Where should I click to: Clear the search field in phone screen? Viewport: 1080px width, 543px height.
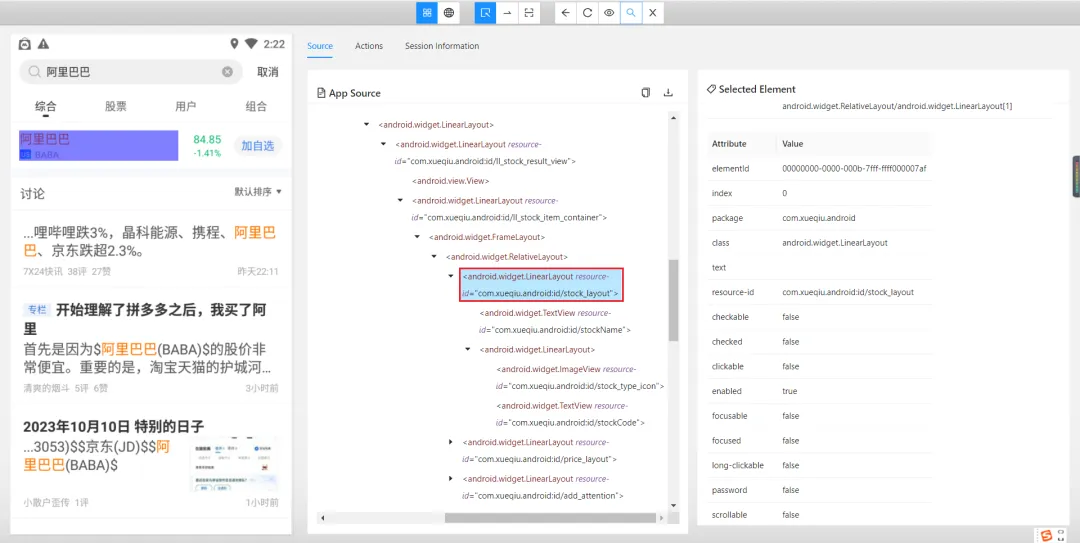click(x=227, y=72)
